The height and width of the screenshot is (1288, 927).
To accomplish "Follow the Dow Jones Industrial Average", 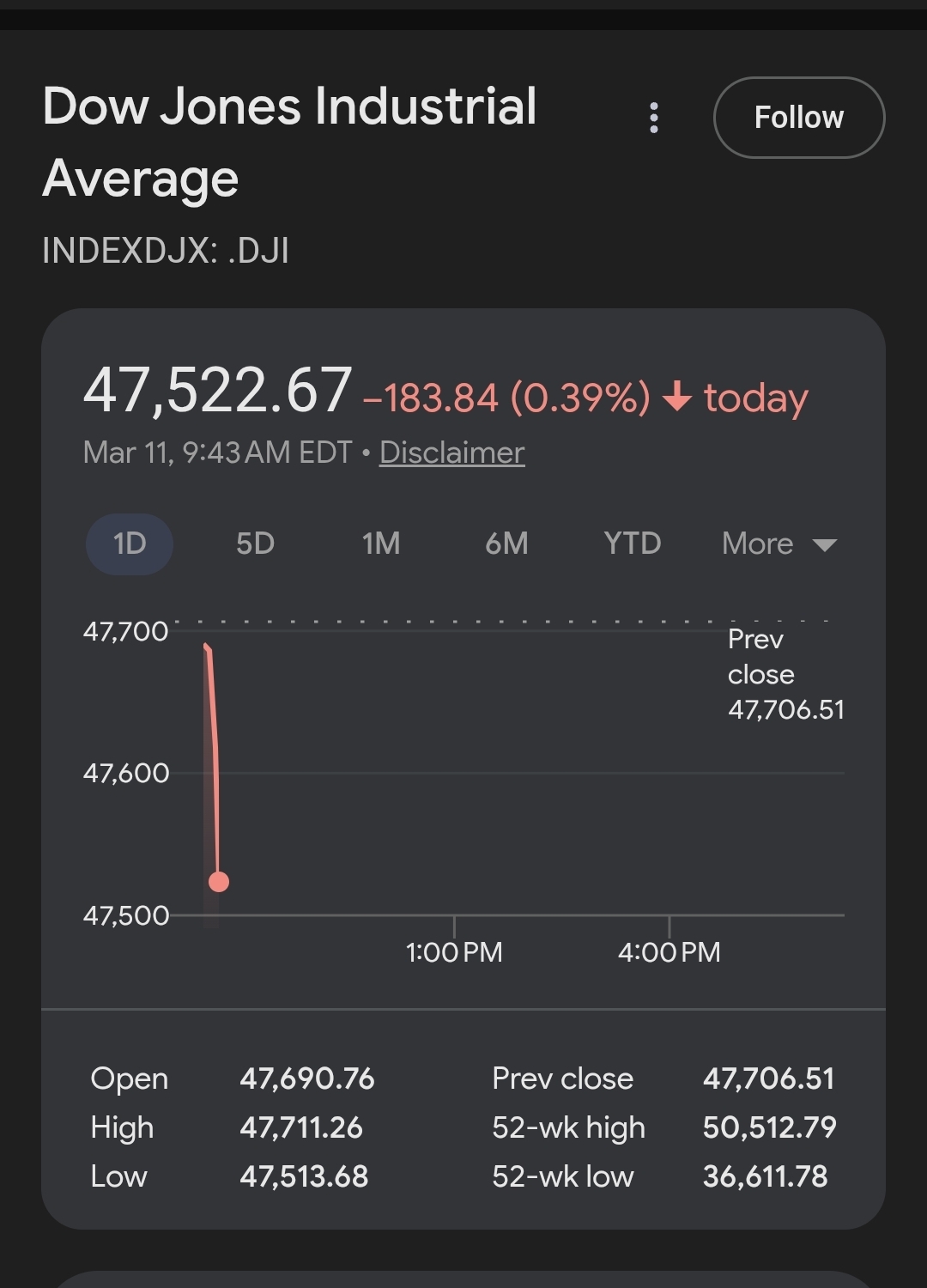I will click(798, 118).
